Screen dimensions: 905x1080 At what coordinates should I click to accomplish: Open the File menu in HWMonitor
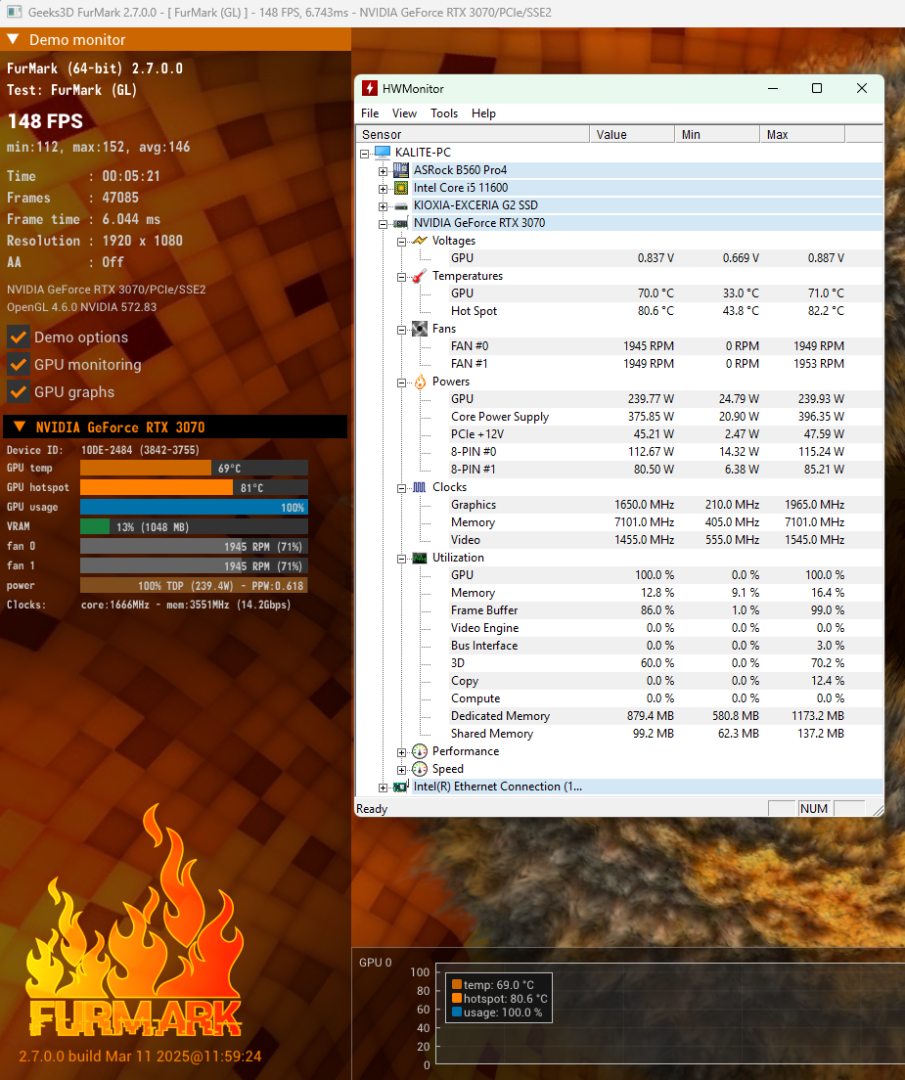coord(370,113)
